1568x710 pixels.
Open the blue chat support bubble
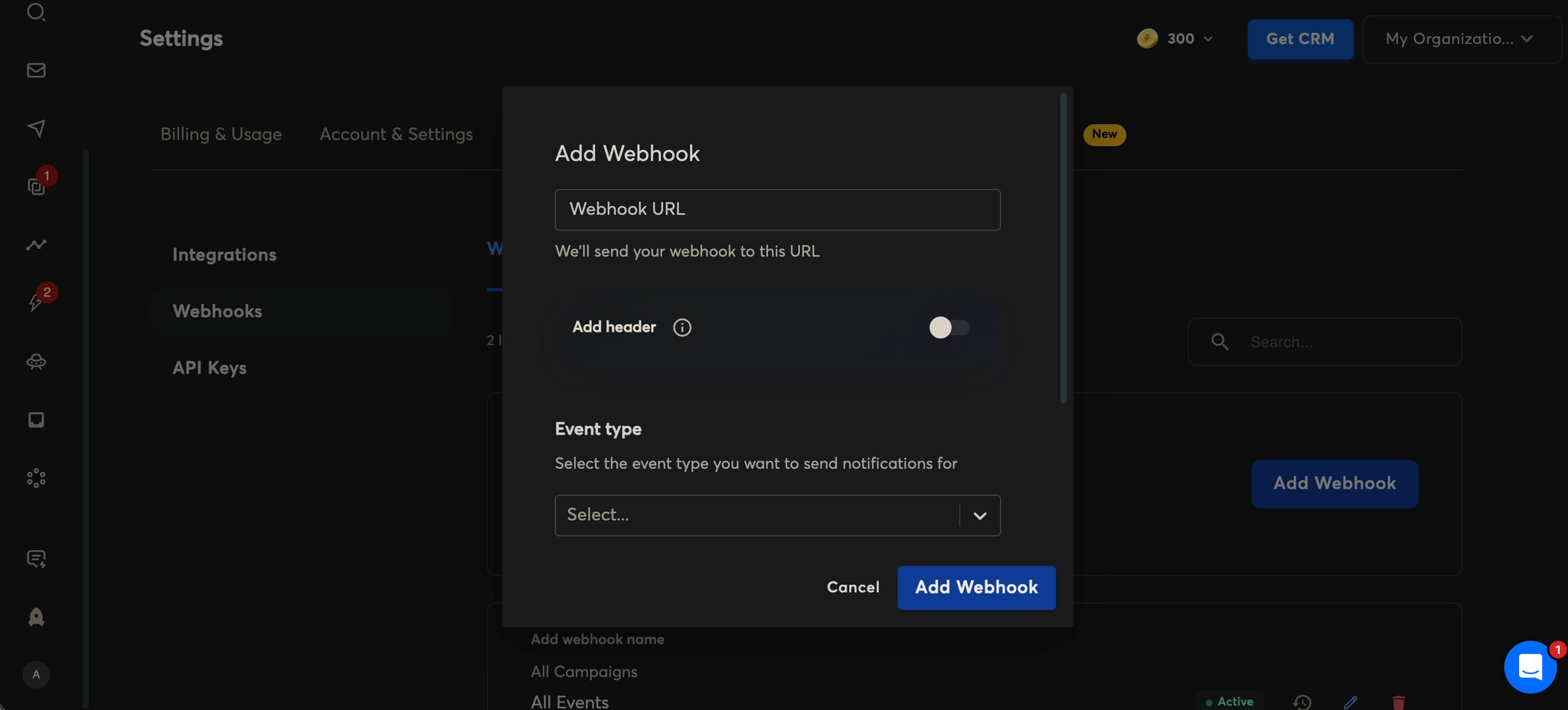1530,667
